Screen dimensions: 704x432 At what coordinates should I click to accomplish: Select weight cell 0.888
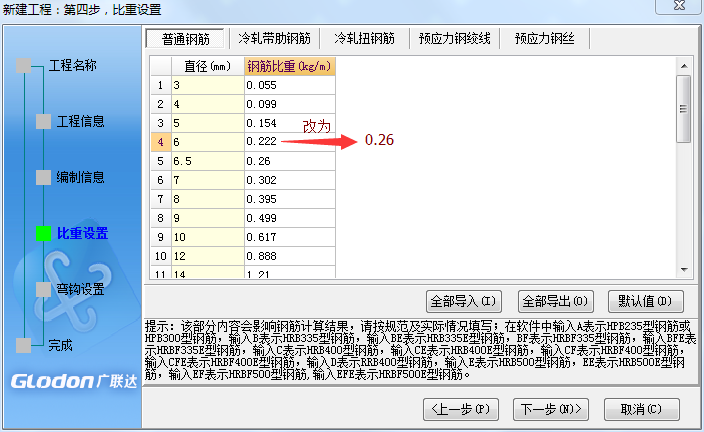tap(290, 256)
